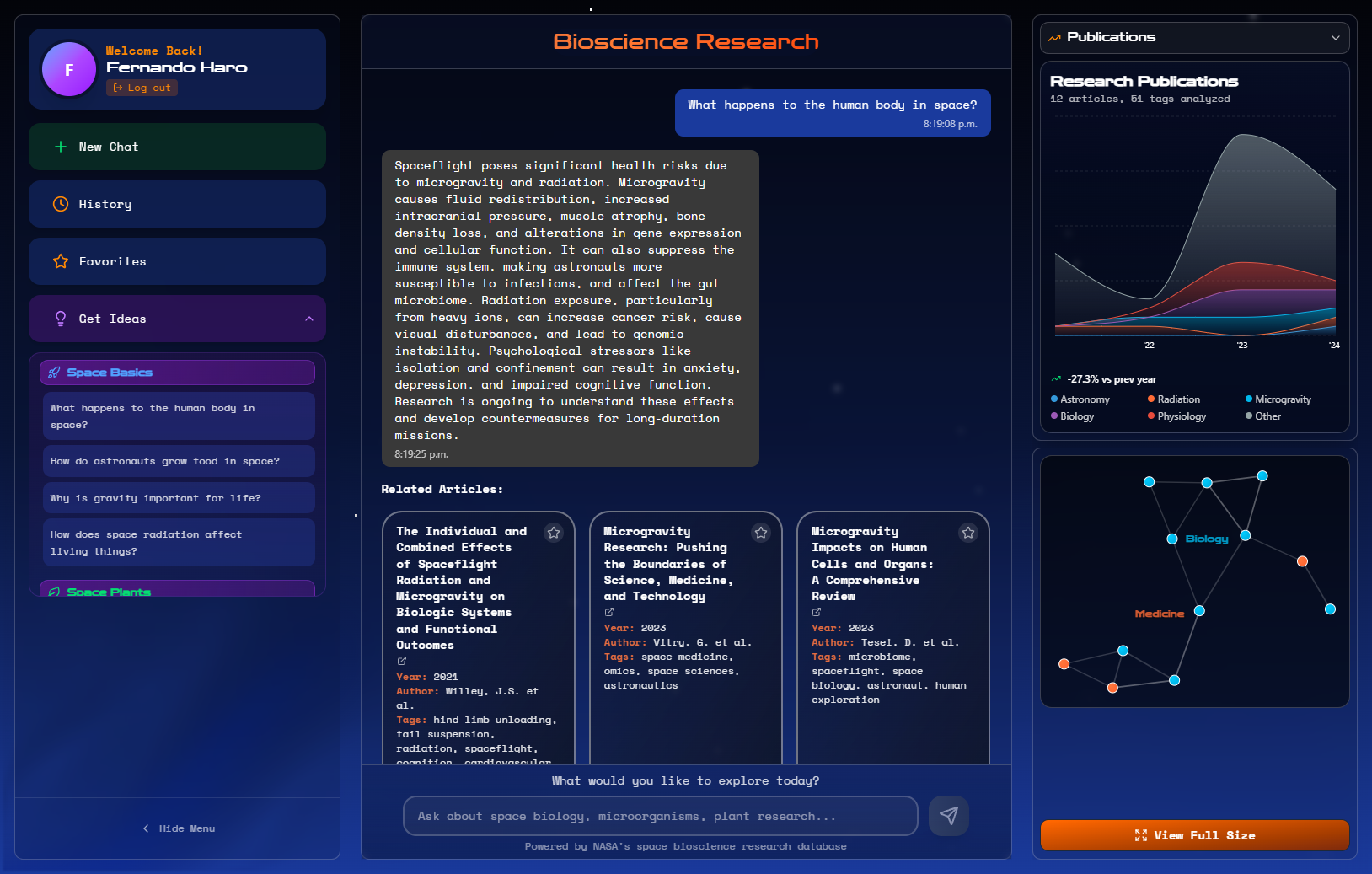Click the Hide Menu link
This screenshot has height=874, width=1372.
coord(177,828)
